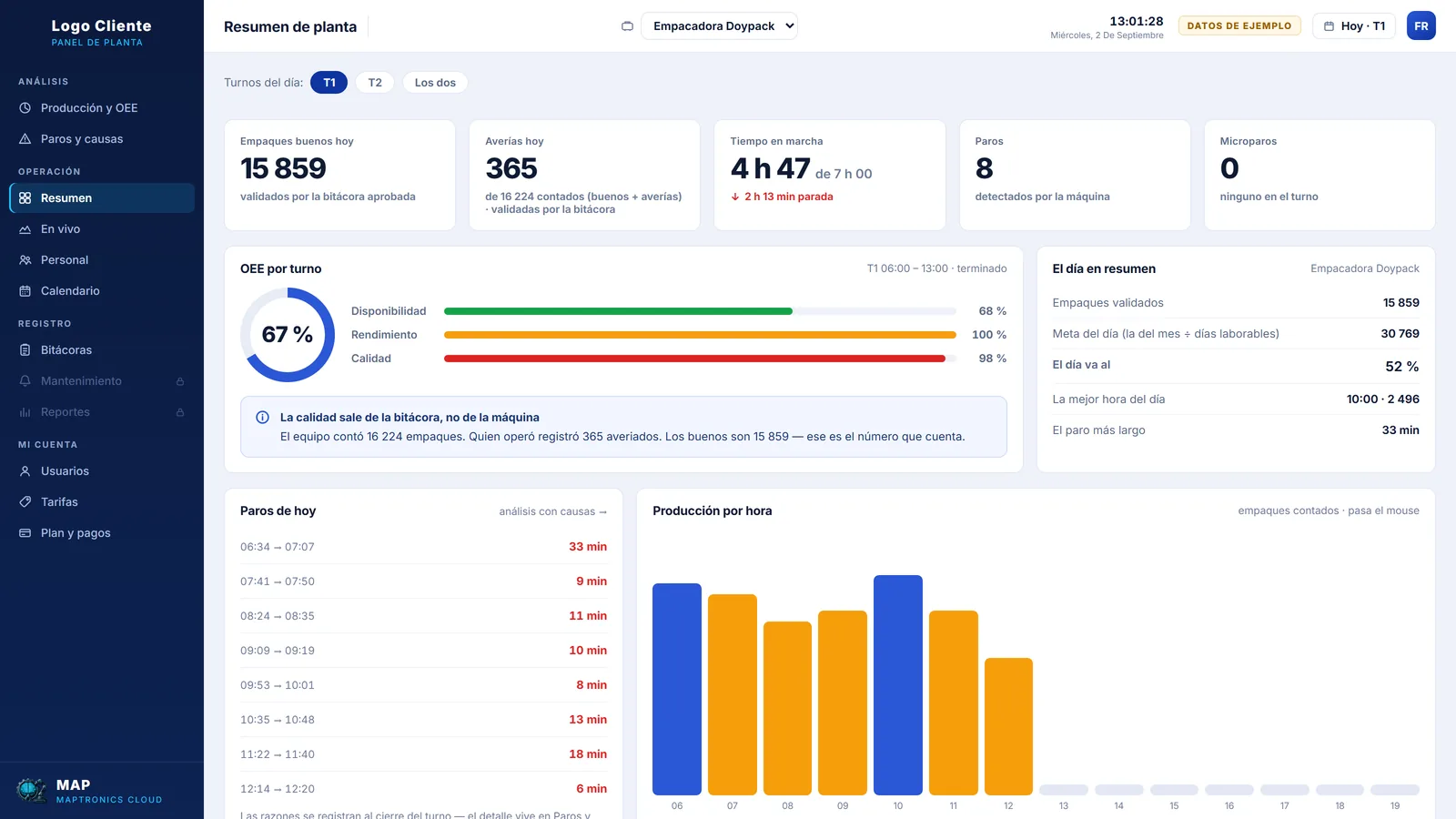Click the Microparos value 0
This screenshot has width=1456, height=819.
pyautogui.click(x=1229, y=168)
